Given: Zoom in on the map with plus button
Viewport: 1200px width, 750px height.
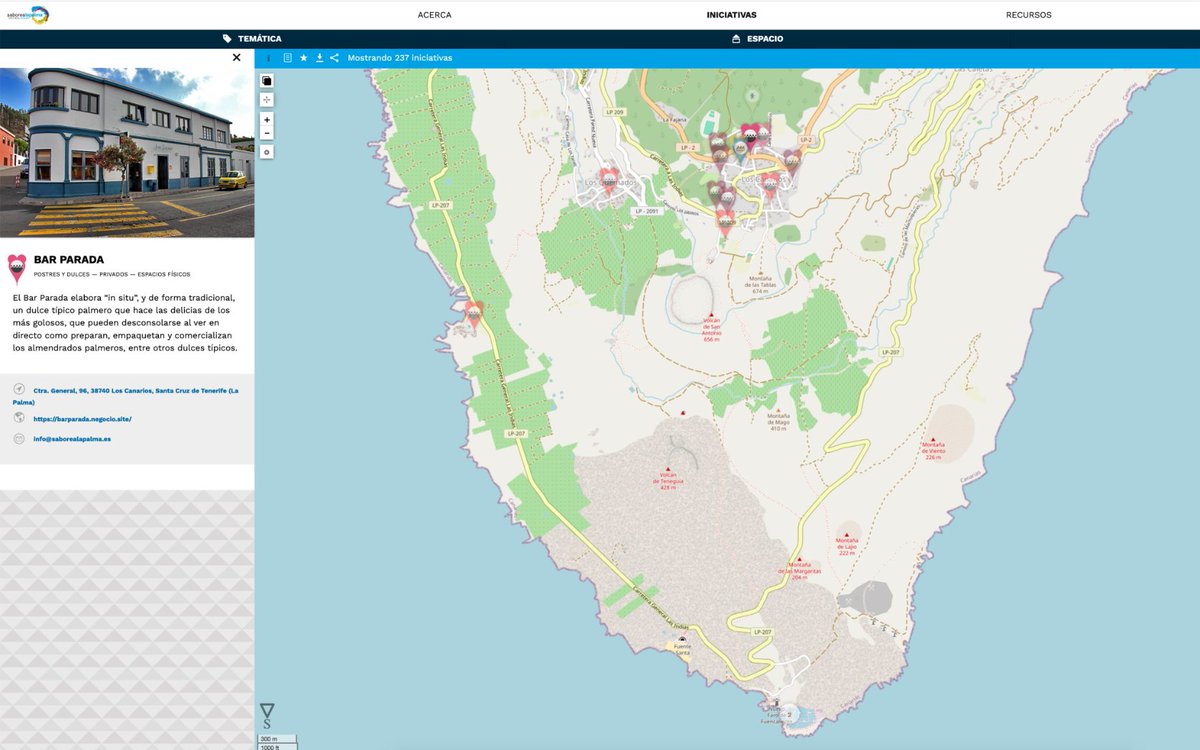Looking at the screenshot, I should [x=267, y=120].
